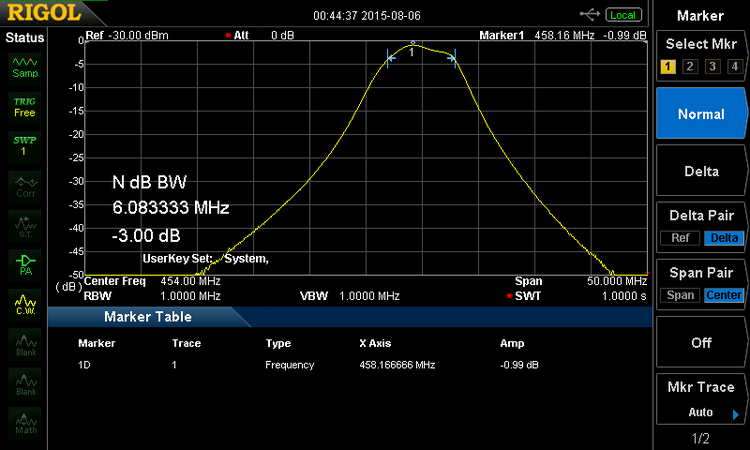Click the Corr correction status icon
The image size is (750, 450).
[24, 186]
